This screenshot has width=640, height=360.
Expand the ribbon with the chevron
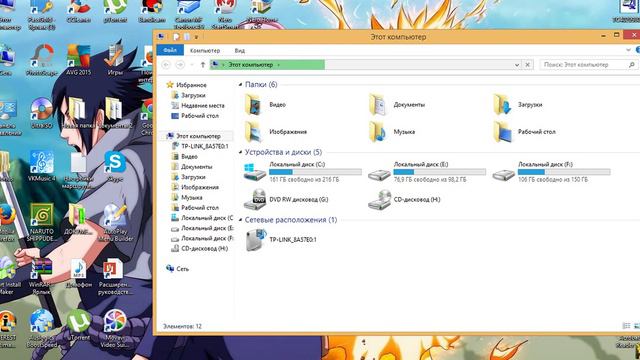click(x=628, y=50)
